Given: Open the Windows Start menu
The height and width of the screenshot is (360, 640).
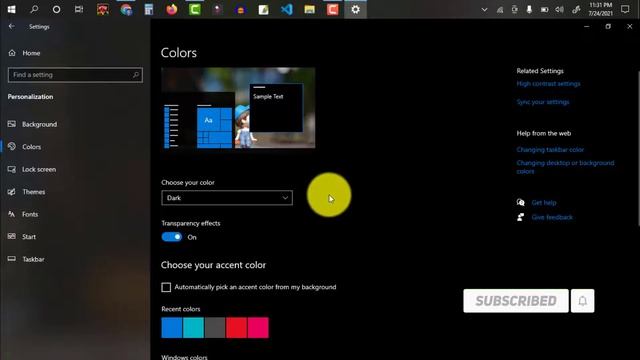Looking at the screenshot, I should coord(11,9).
